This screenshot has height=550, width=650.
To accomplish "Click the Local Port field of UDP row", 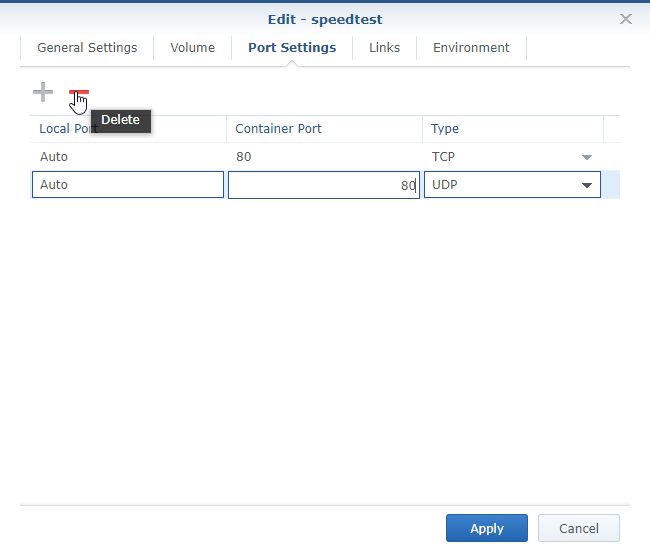I will (128, 185).
